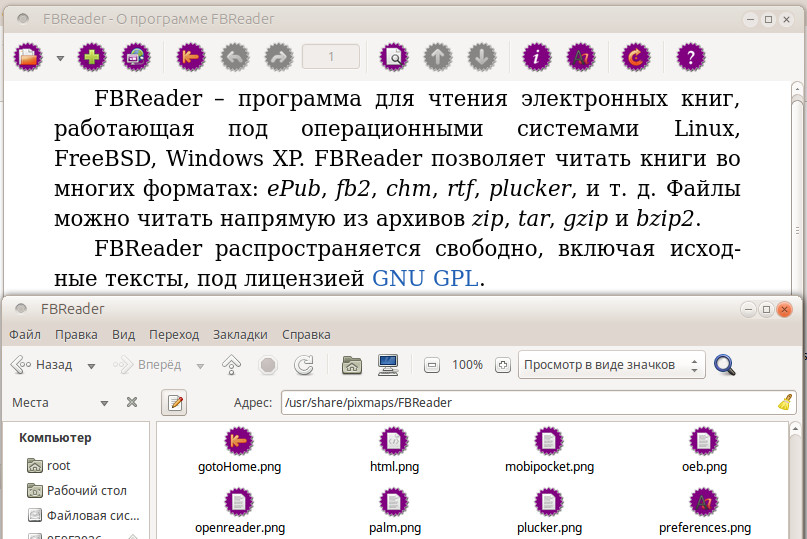Expand the Вперёд history dropdown arrow
807x539 pixels.
[200, 366]
